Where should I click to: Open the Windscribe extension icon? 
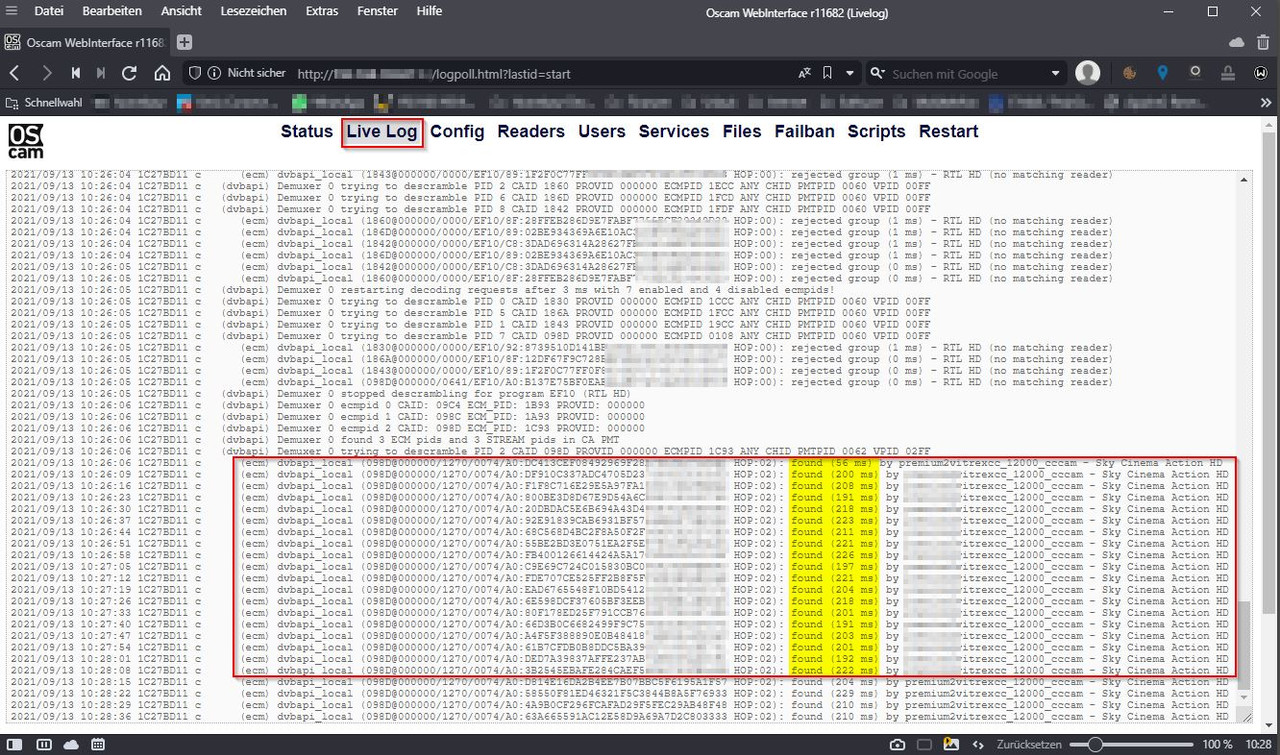1260,73
